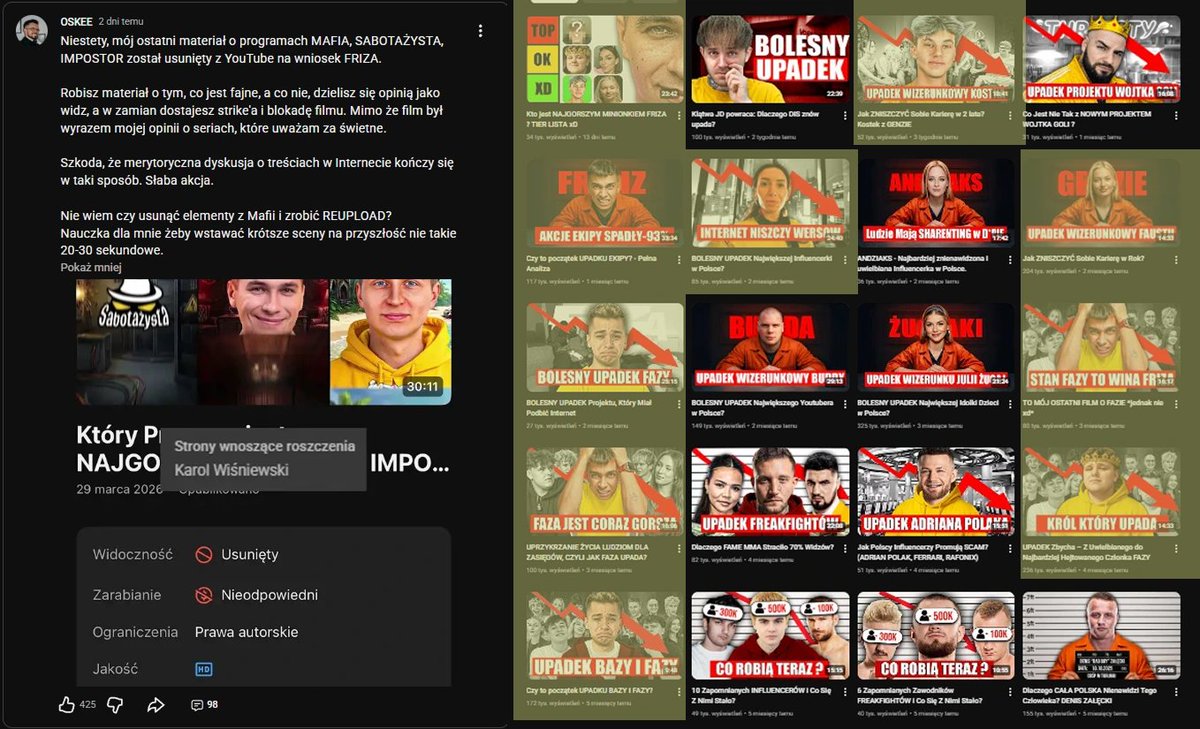The image size is (1200, 729).
Task: Click the '425' like count
Action: coord(88,705)
